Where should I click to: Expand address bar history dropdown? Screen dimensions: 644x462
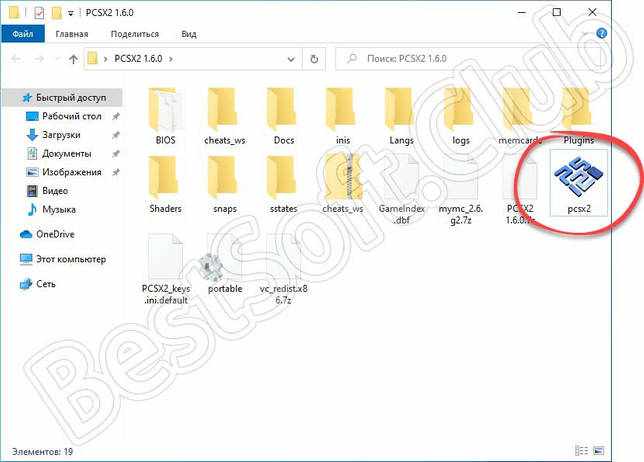click(x=291, y=59)
